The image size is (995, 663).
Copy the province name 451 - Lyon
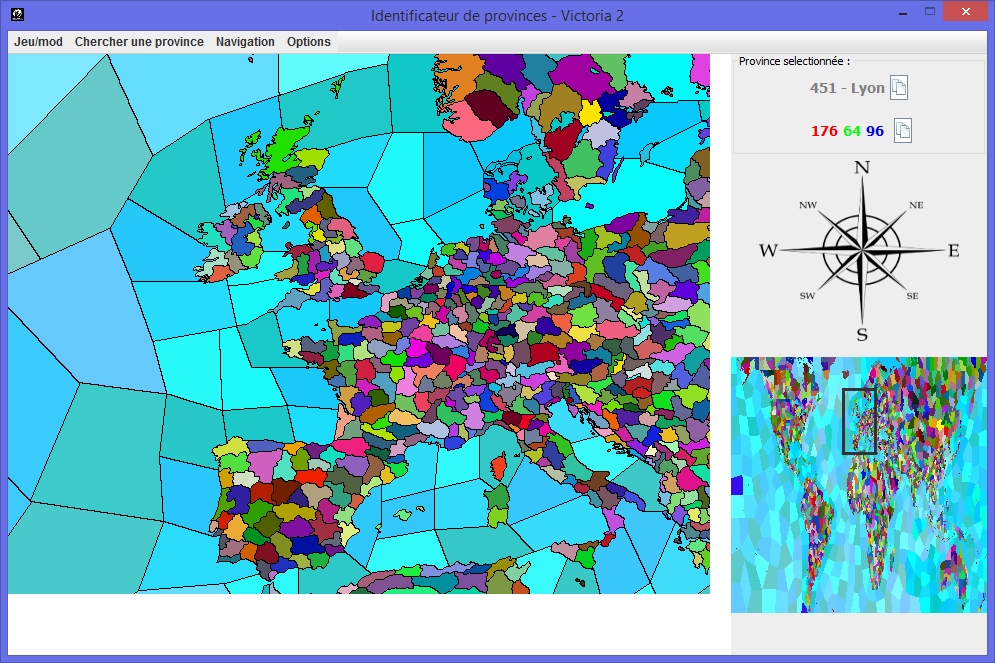pyautogui.click(x=898, y=88)
